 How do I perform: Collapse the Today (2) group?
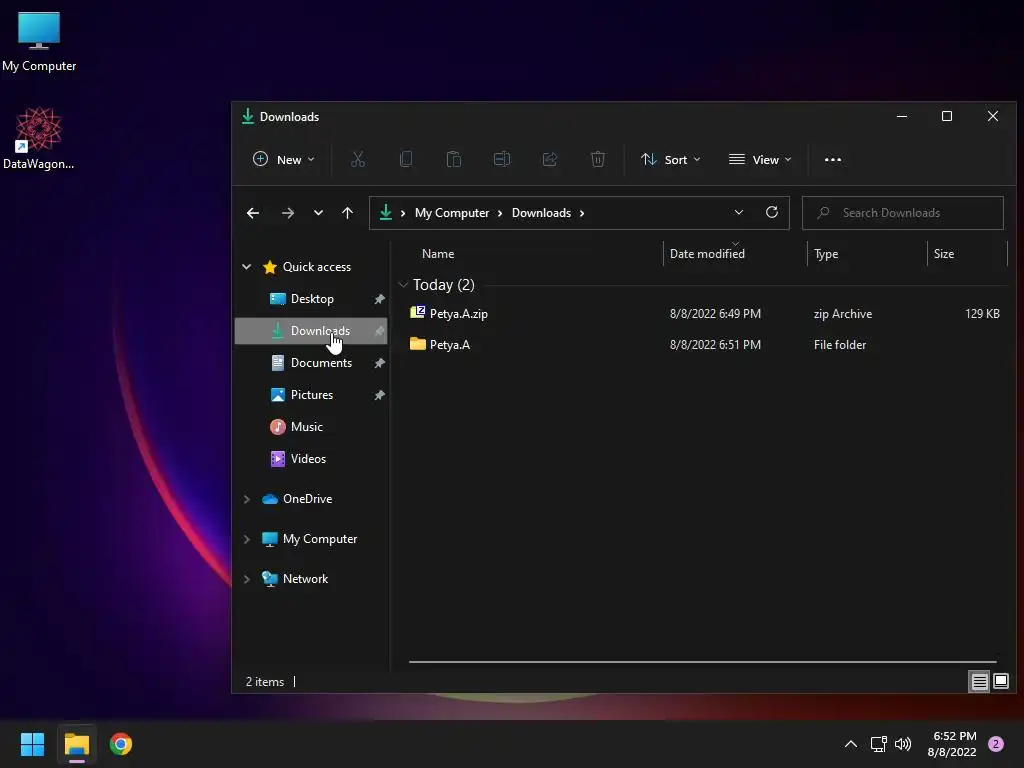[403, 285]
